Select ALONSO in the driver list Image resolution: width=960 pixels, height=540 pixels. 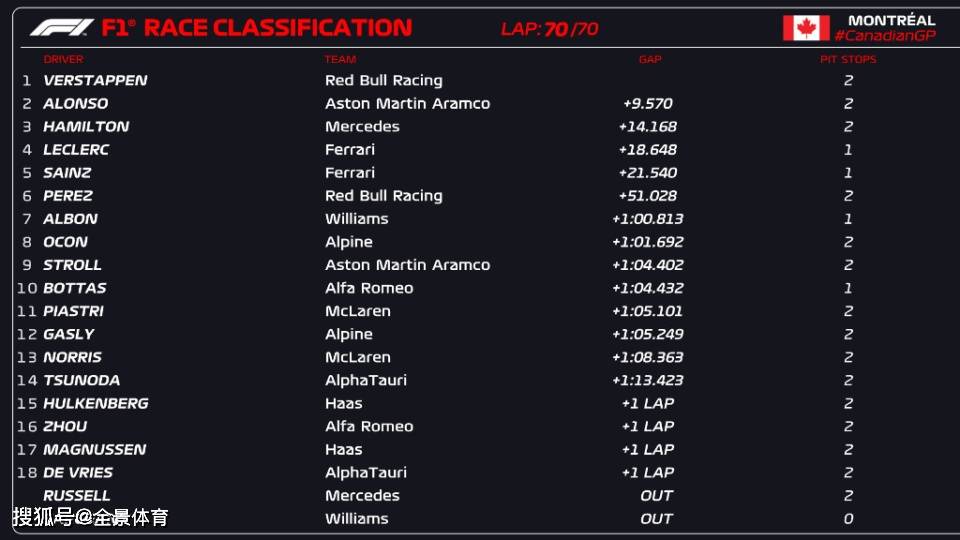[x=75, y=103]
